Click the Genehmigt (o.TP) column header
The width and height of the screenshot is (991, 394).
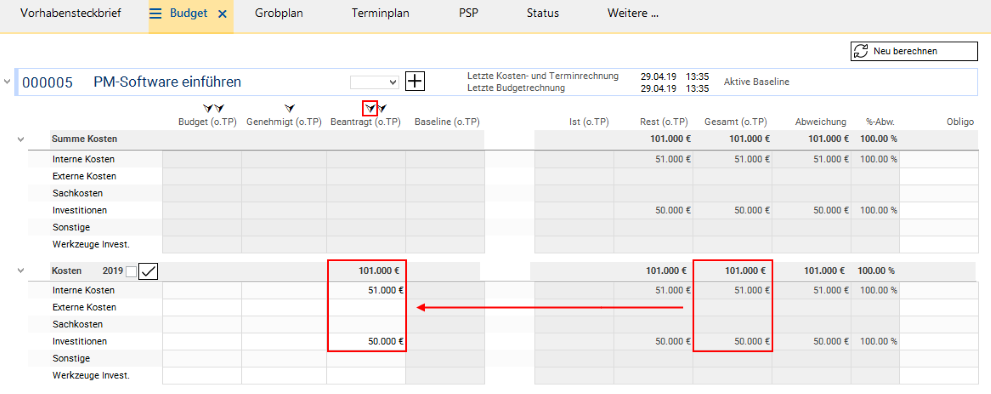click(x=284, y=122)
